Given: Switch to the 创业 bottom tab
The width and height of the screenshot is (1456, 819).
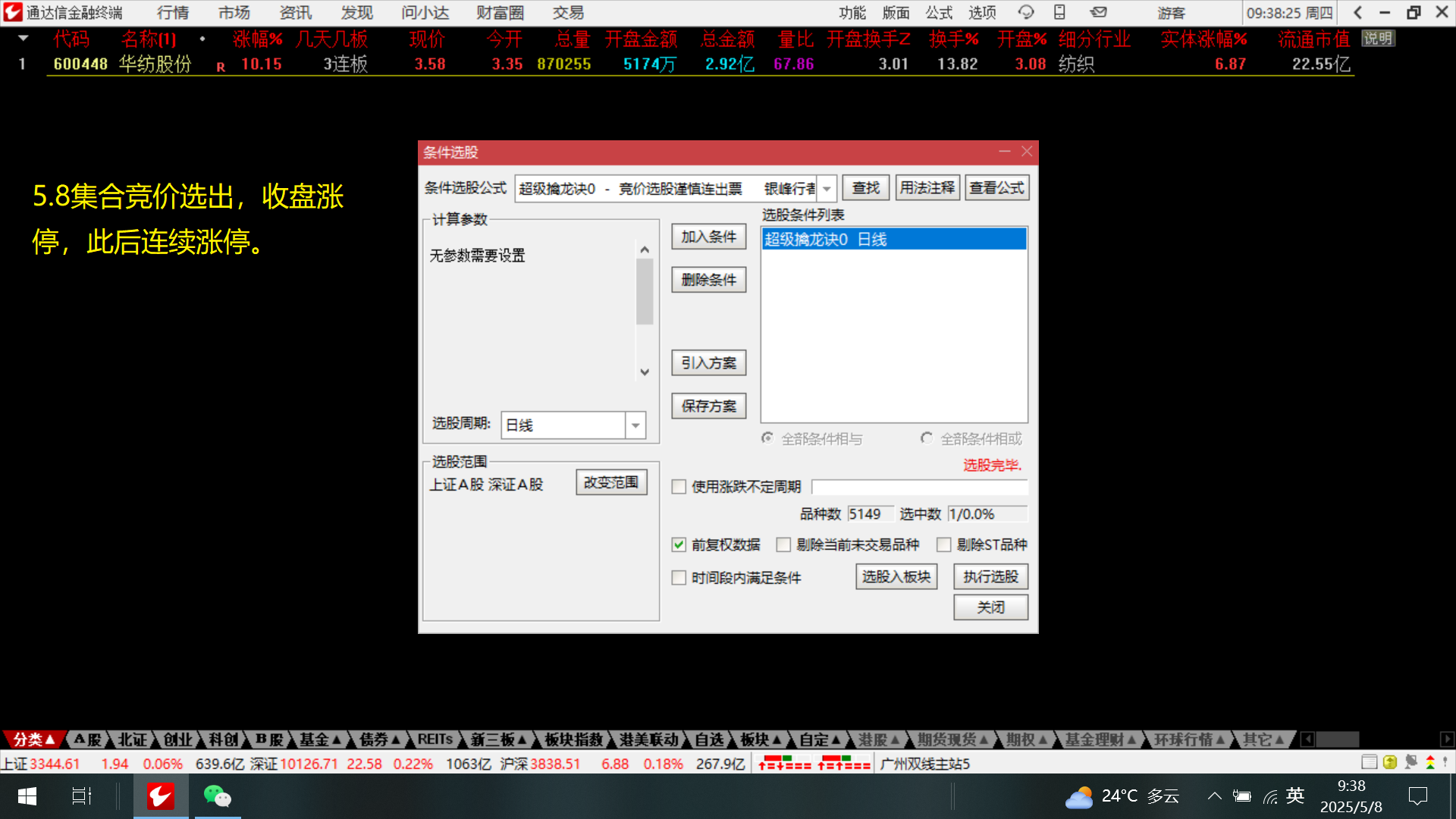Looking at the screenshot, I should [x=177, y=739].
